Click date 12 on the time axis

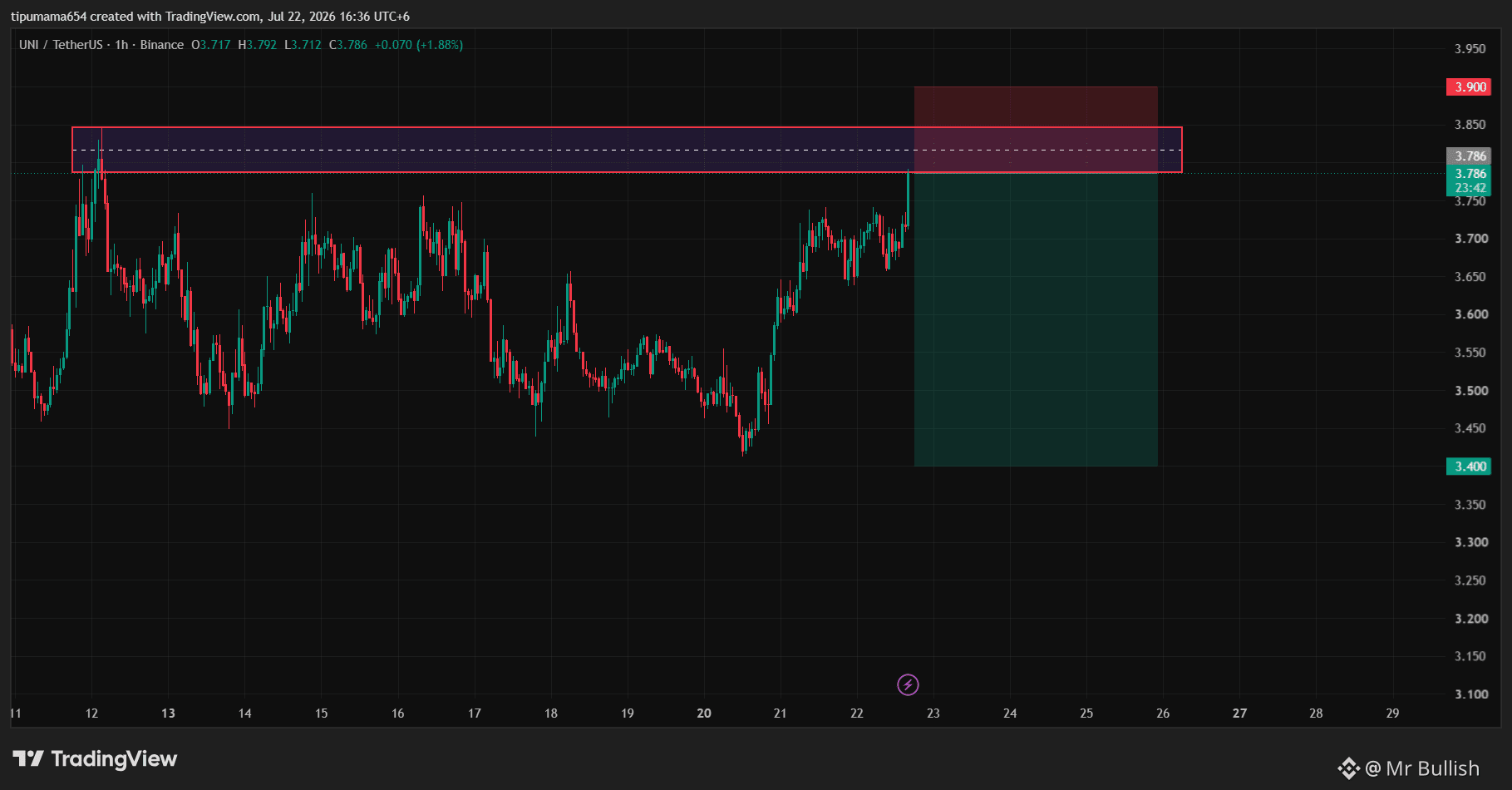click(x=91, y=713)
